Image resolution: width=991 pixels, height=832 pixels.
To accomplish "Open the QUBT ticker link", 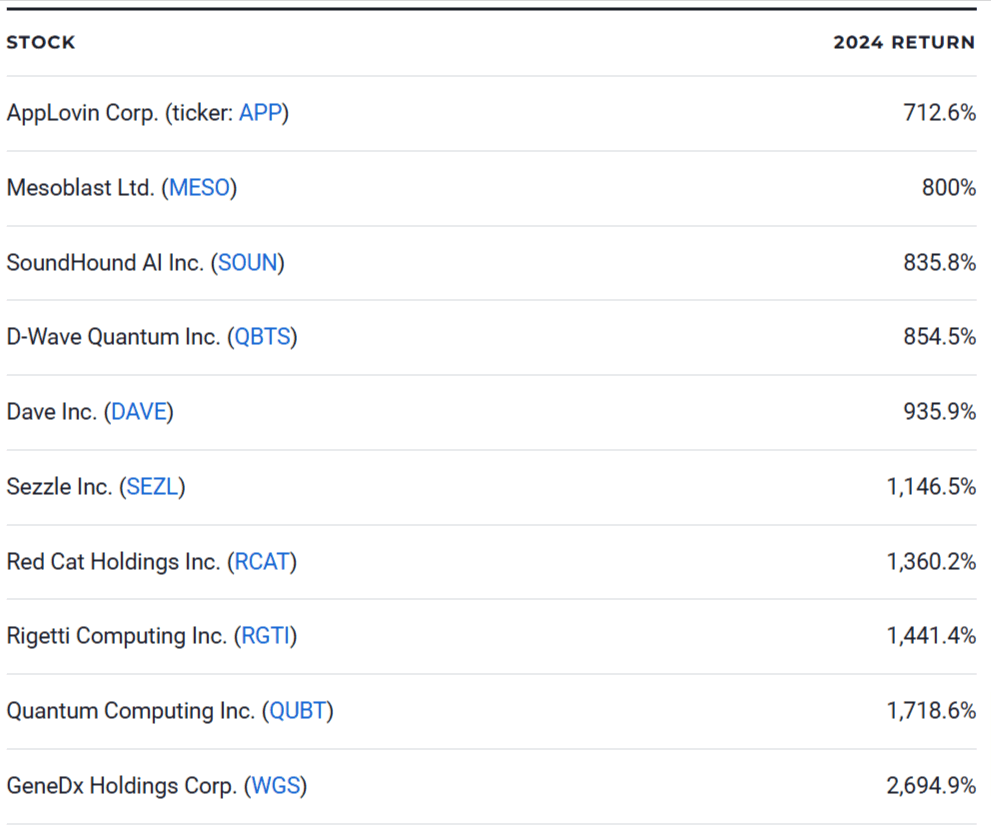I will 297,711.
